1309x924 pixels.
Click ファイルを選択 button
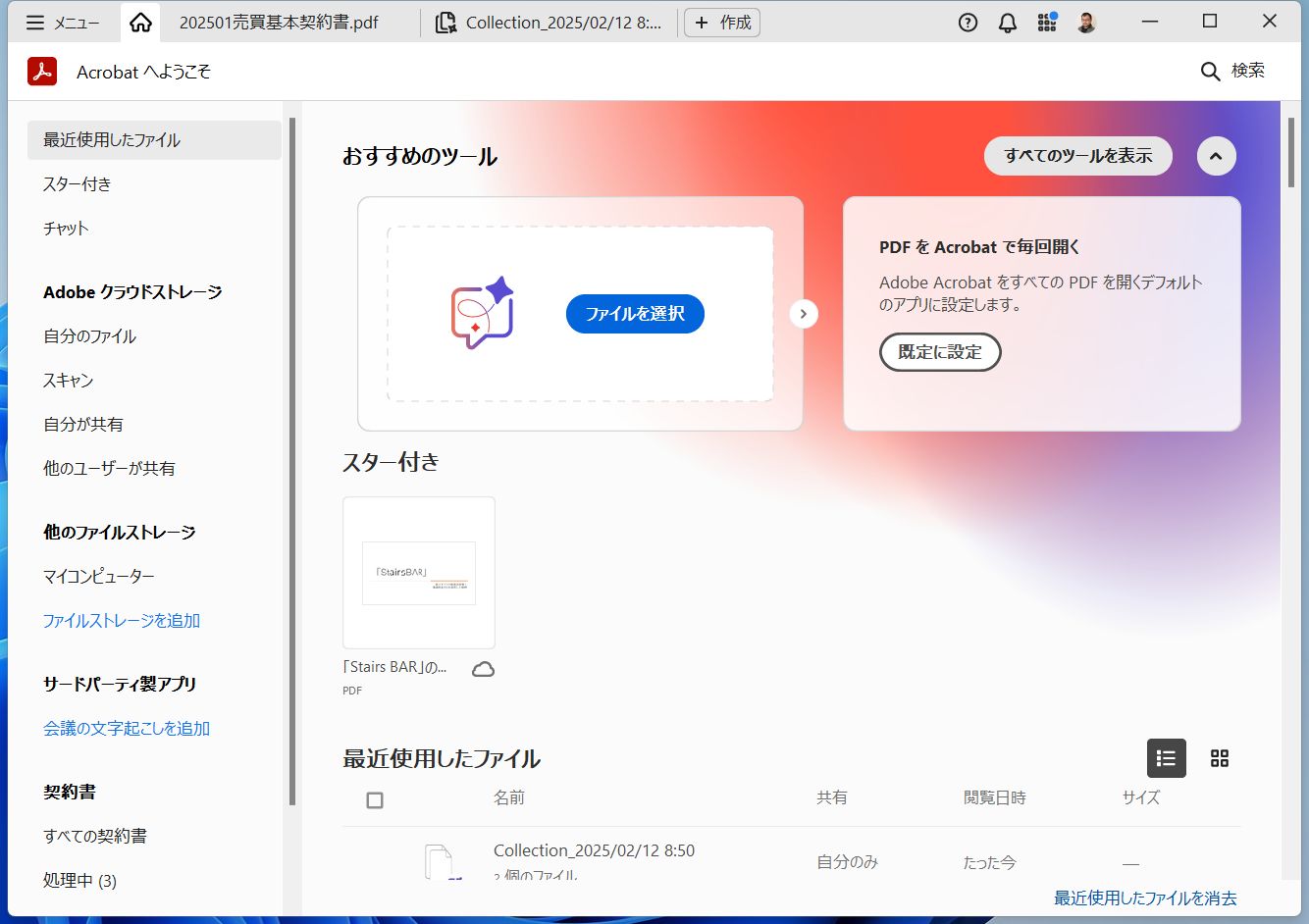[x=635, y=314]
